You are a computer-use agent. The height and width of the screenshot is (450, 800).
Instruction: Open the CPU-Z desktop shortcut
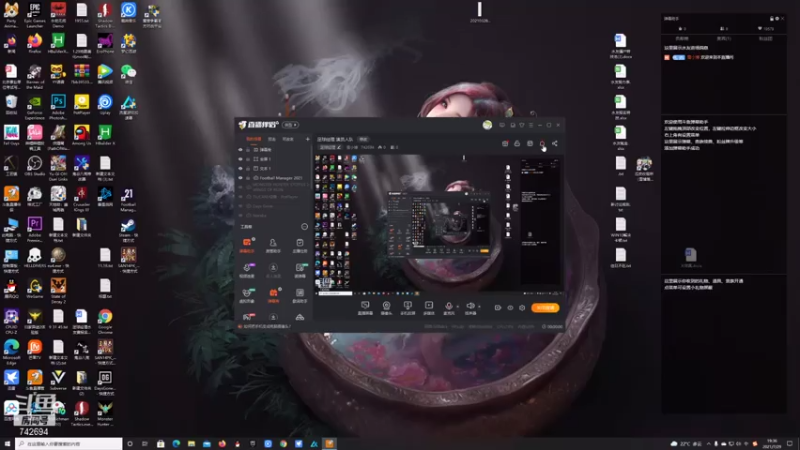pos(11,321)
